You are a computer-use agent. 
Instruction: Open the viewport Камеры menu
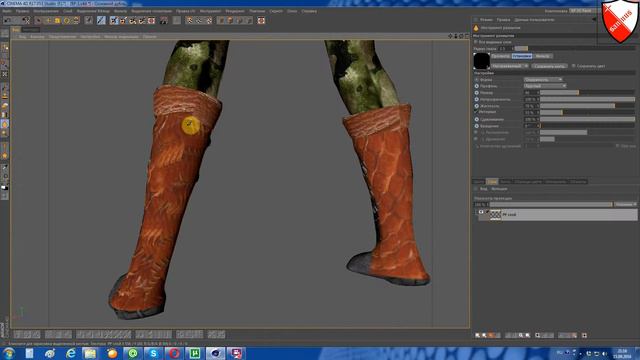37,36
